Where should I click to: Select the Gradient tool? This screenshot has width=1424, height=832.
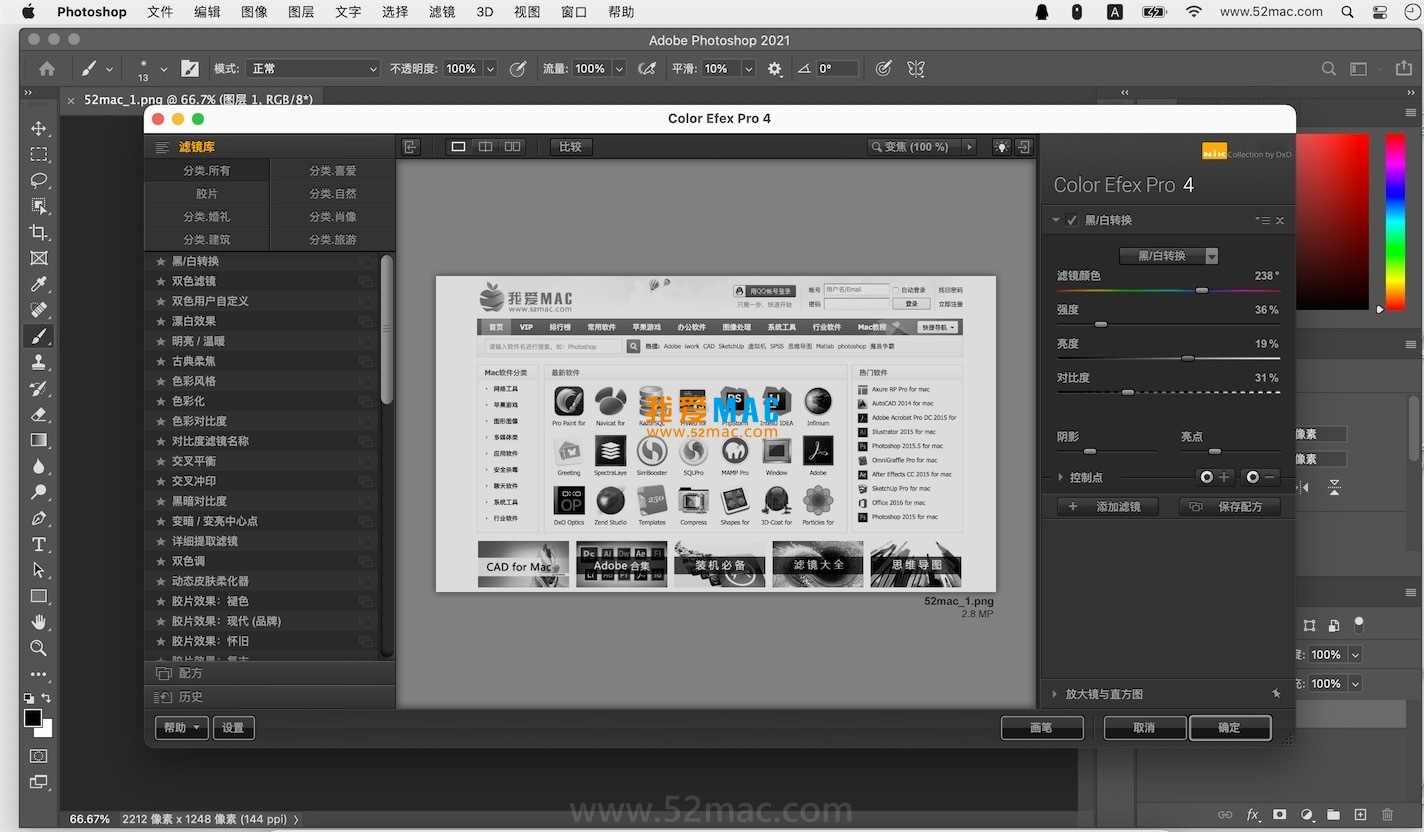(39, 440)
